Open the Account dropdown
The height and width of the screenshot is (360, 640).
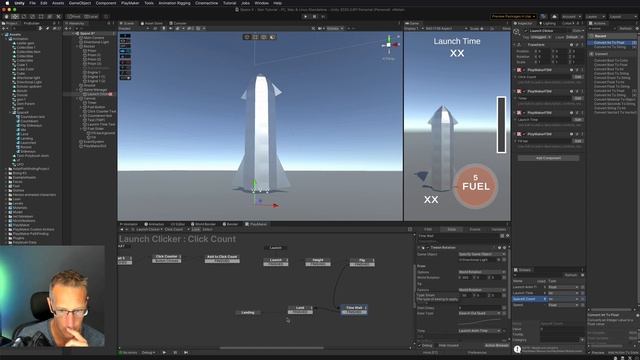571,17
